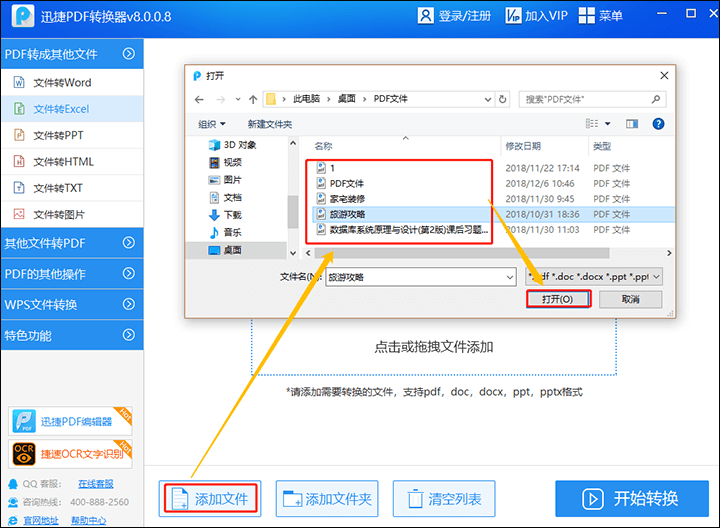Sort by 类型 column header
Image resolution: width=720 pixels, height=528 pixels.
602,146
